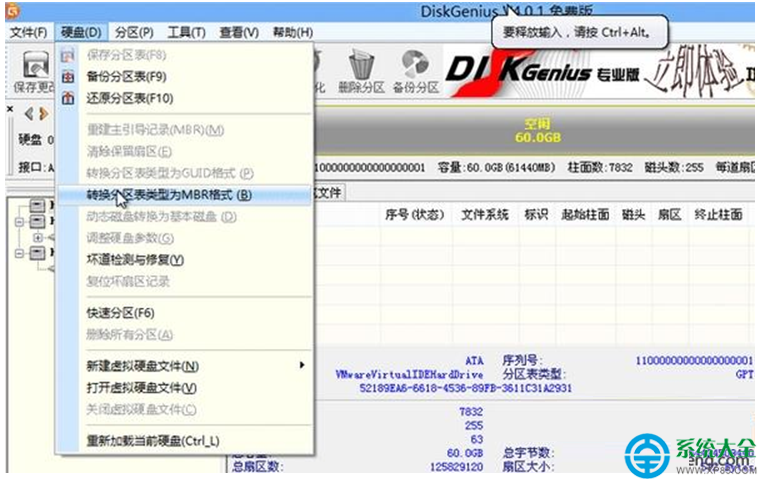Click the 磁头 column header
759x481 pixels.
634,215
